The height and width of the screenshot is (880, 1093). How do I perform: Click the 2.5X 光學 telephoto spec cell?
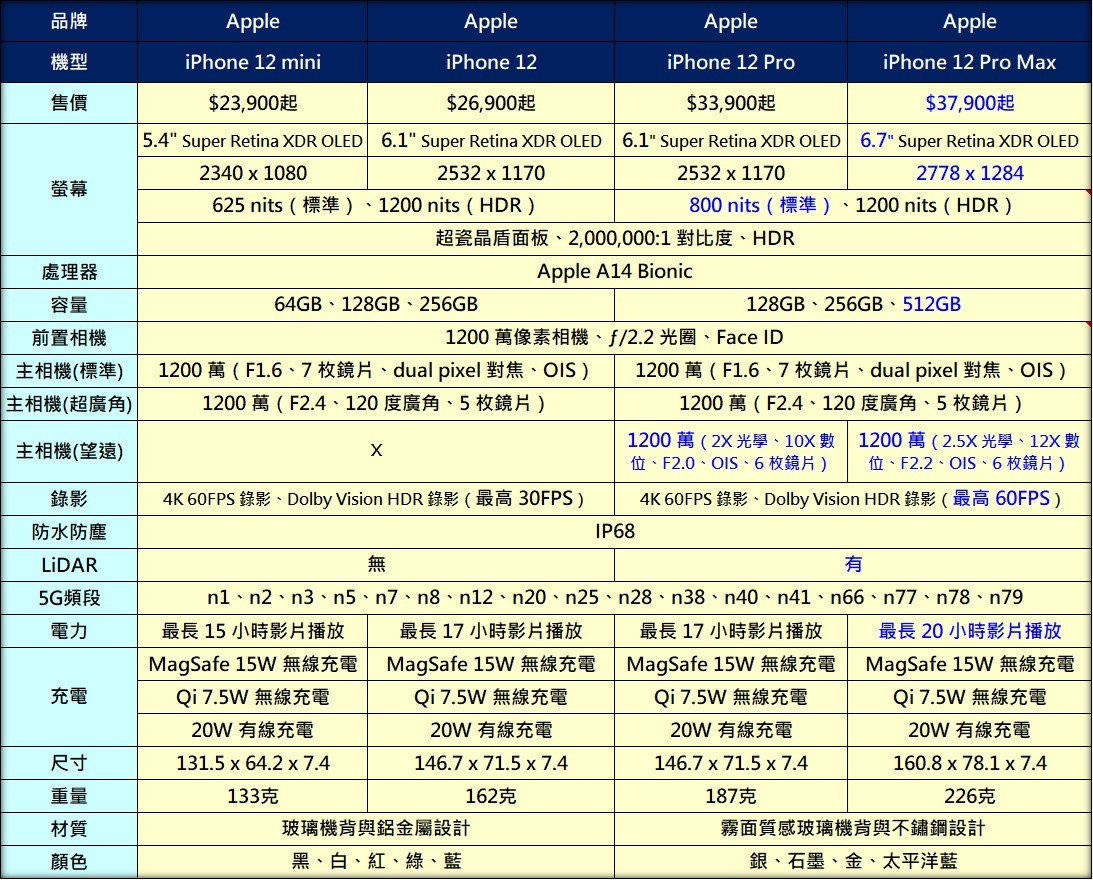pyautogui.click(x=969, y=451)
